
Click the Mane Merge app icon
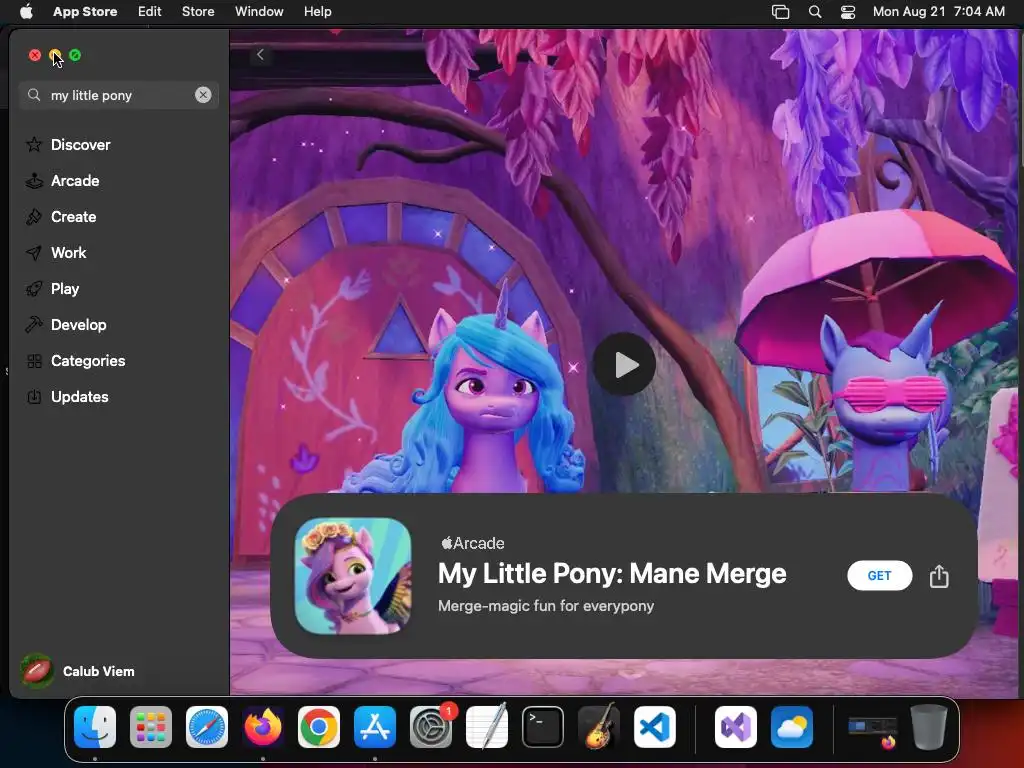pos(353,576)
